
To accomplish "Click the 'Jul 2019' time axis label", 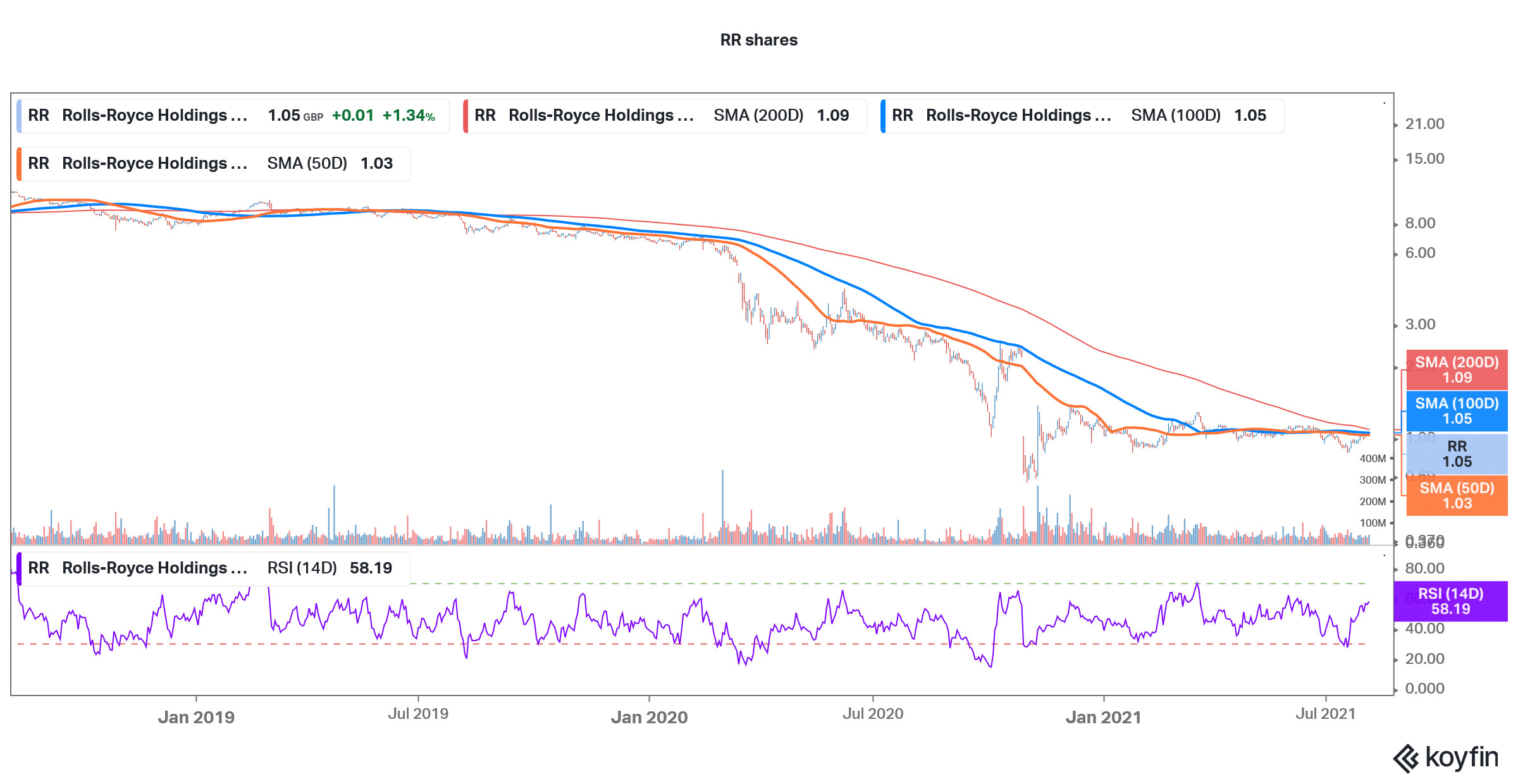I will (418, 714).
